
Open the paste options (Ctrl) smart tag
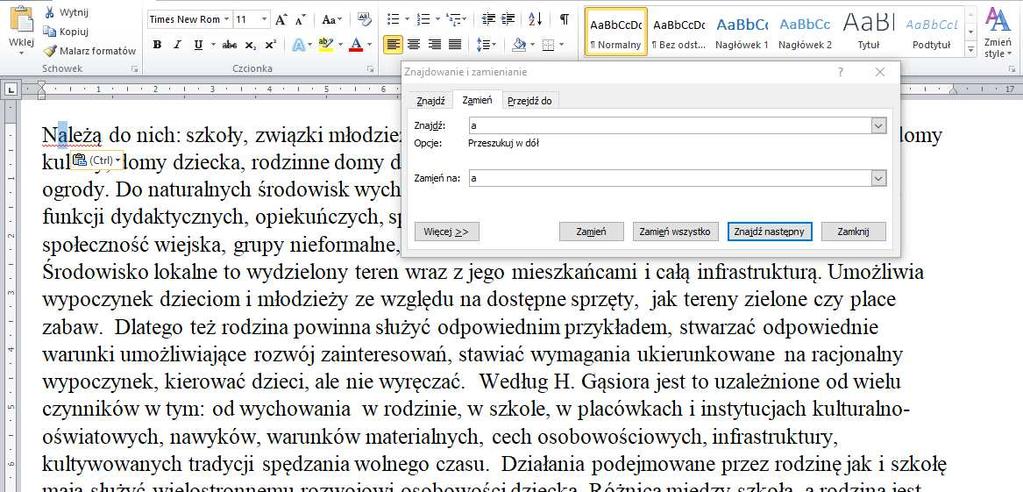click(x=97, y=160)
